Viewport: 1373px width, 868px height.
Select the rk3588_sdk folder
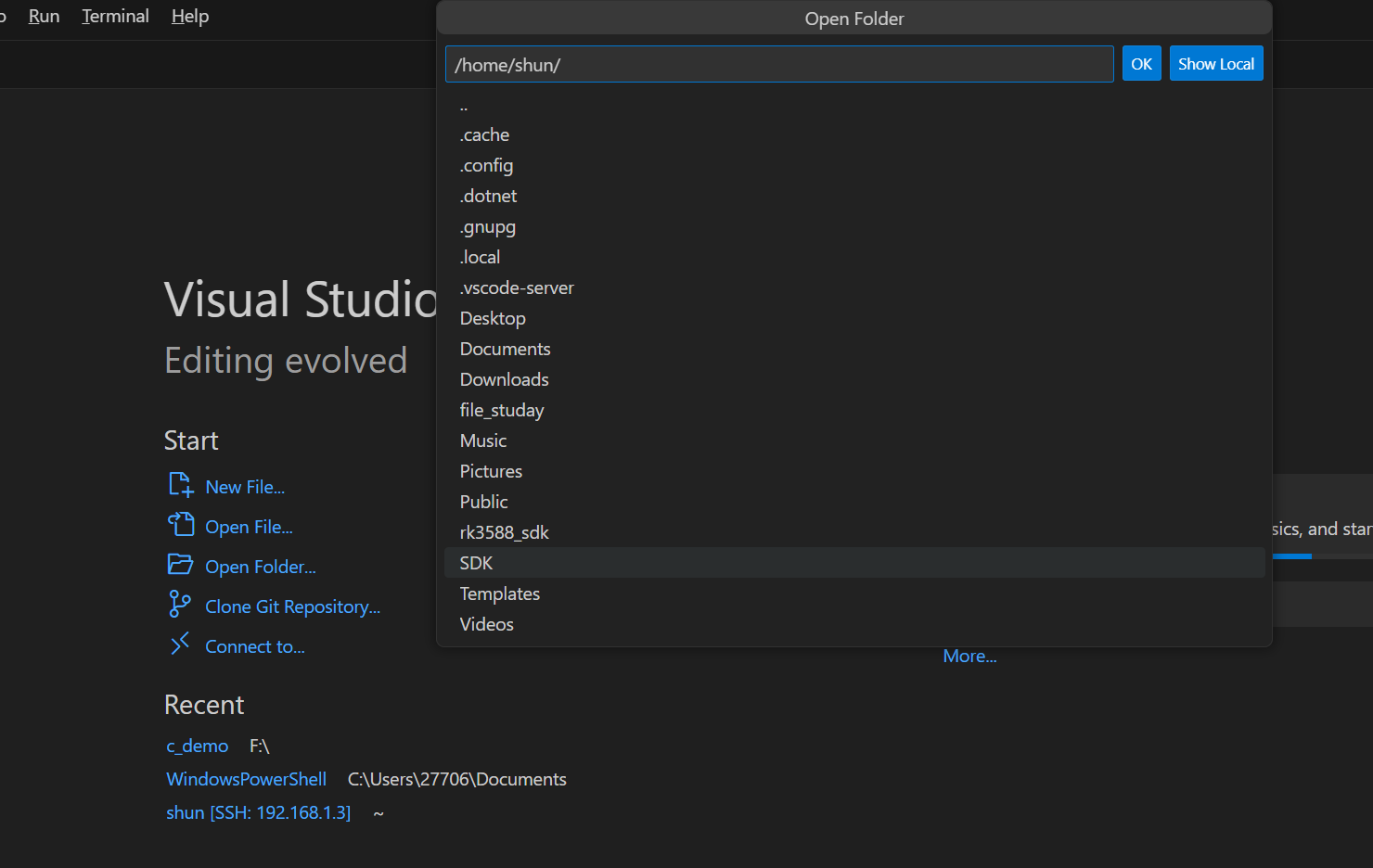point(854,532)
